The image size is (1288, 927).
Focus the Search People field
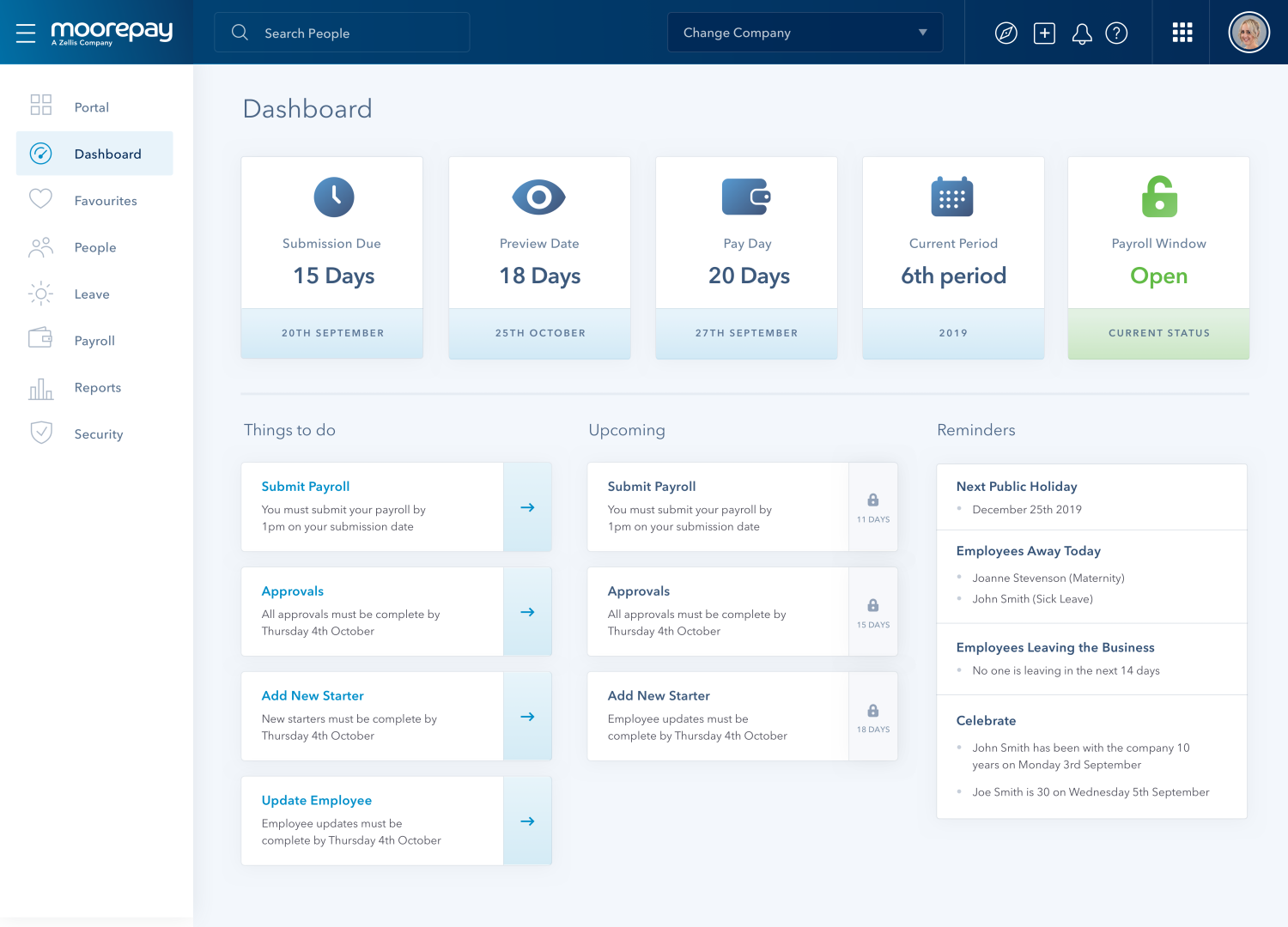coord(342,33)
